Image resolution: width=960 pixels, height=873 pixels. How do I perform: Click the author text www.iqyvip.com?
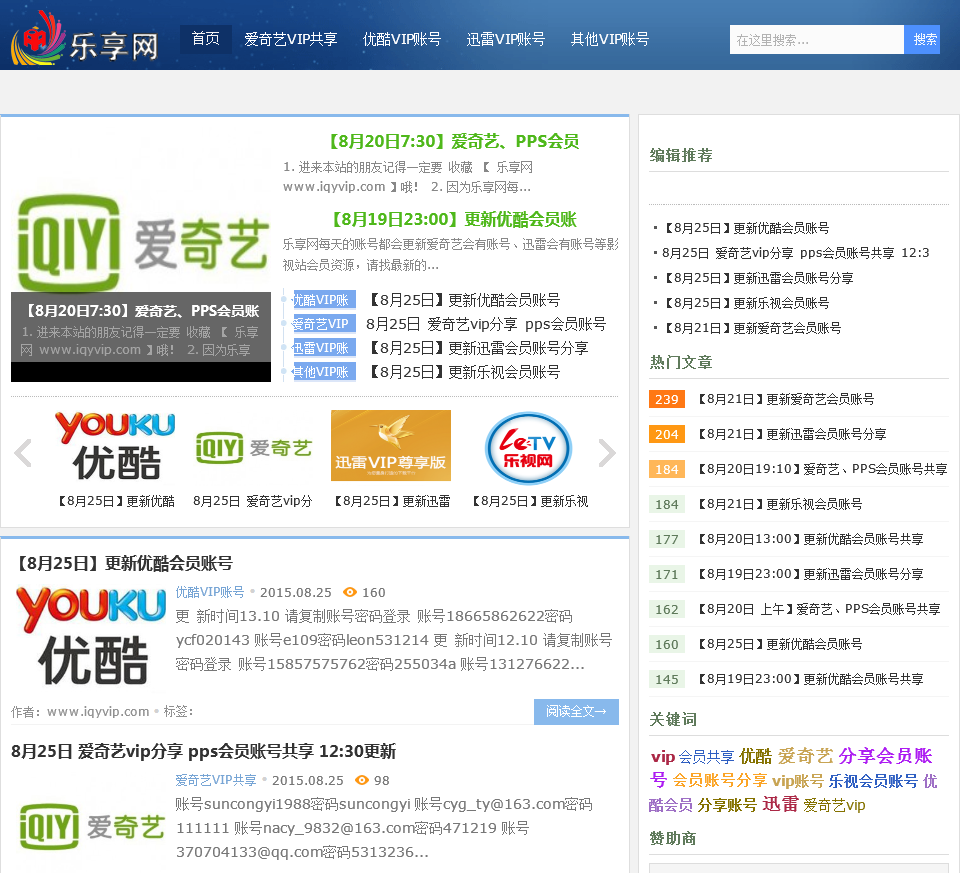(x=98, y=711)
